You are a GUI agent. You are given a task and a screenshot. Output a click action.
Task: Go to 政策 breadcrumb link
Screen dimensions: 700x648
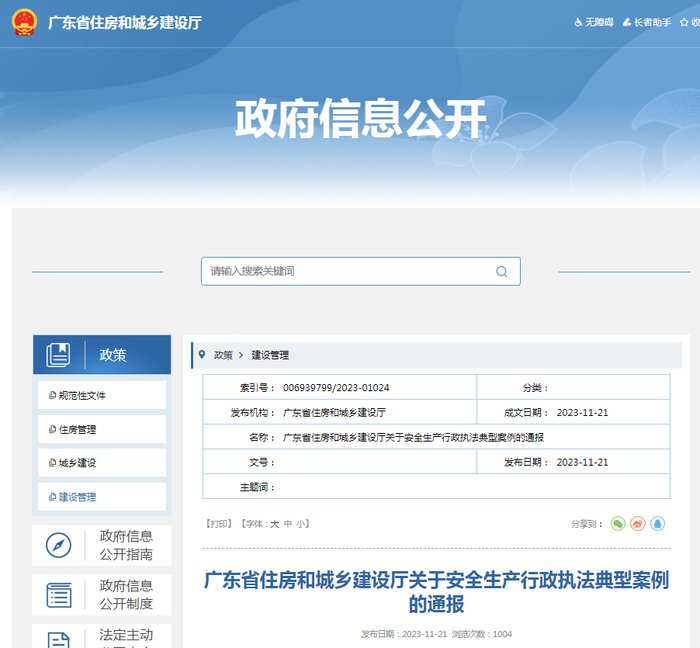click(x=223, y=355)
